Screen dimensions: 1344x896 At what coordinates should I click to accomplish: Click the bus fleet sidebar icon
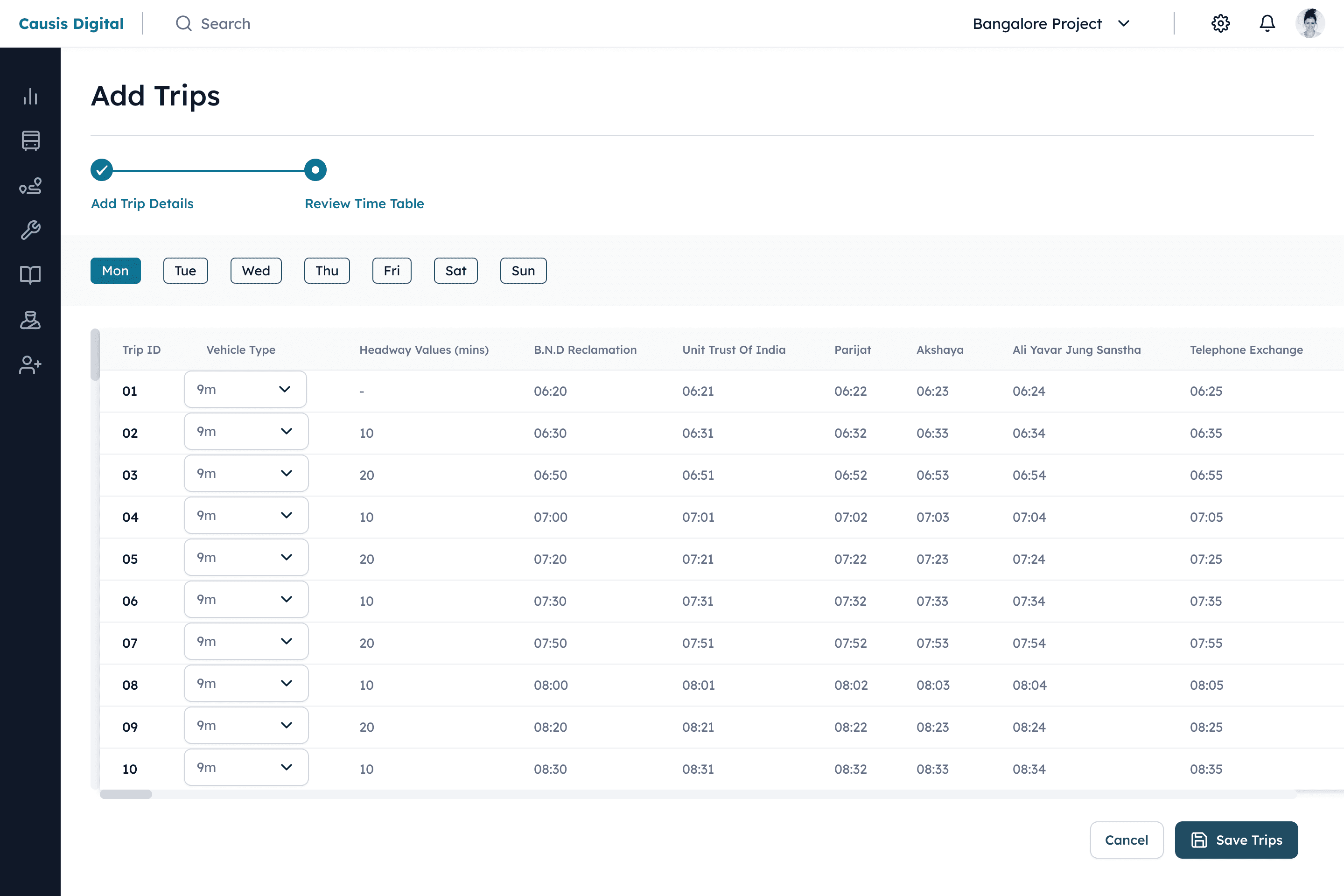pyautogui.click(x=30, y=140)
